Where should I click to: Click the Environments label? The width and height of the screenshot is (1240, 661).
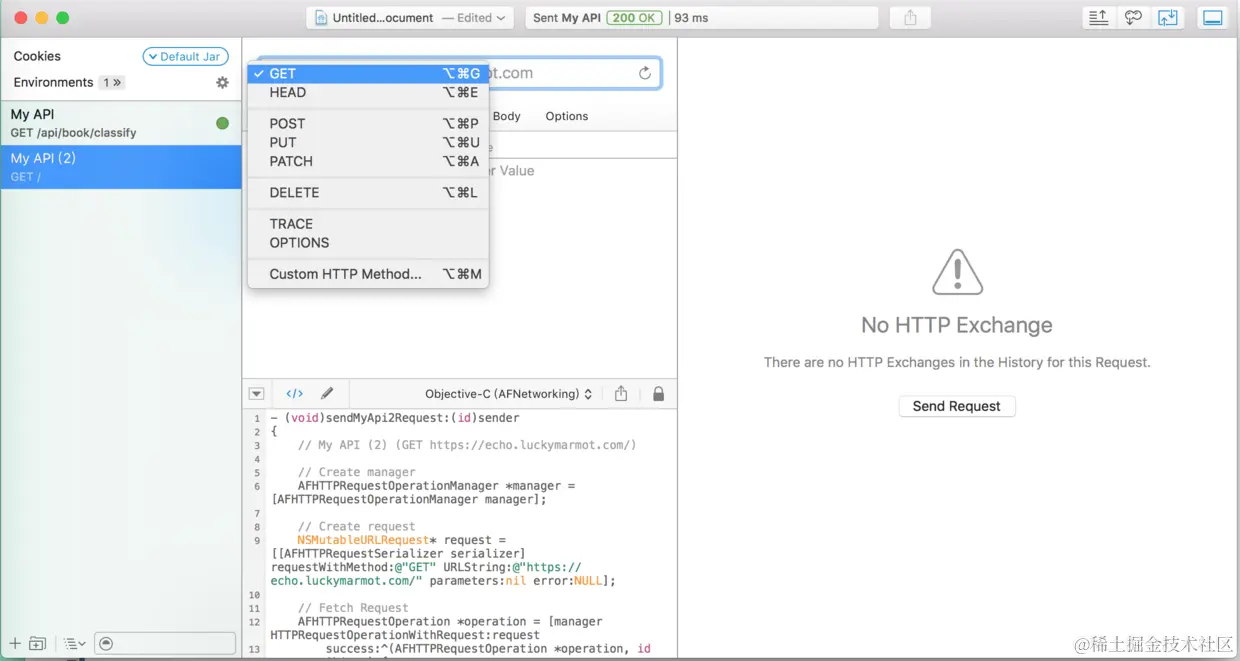(x=53, y=82)
